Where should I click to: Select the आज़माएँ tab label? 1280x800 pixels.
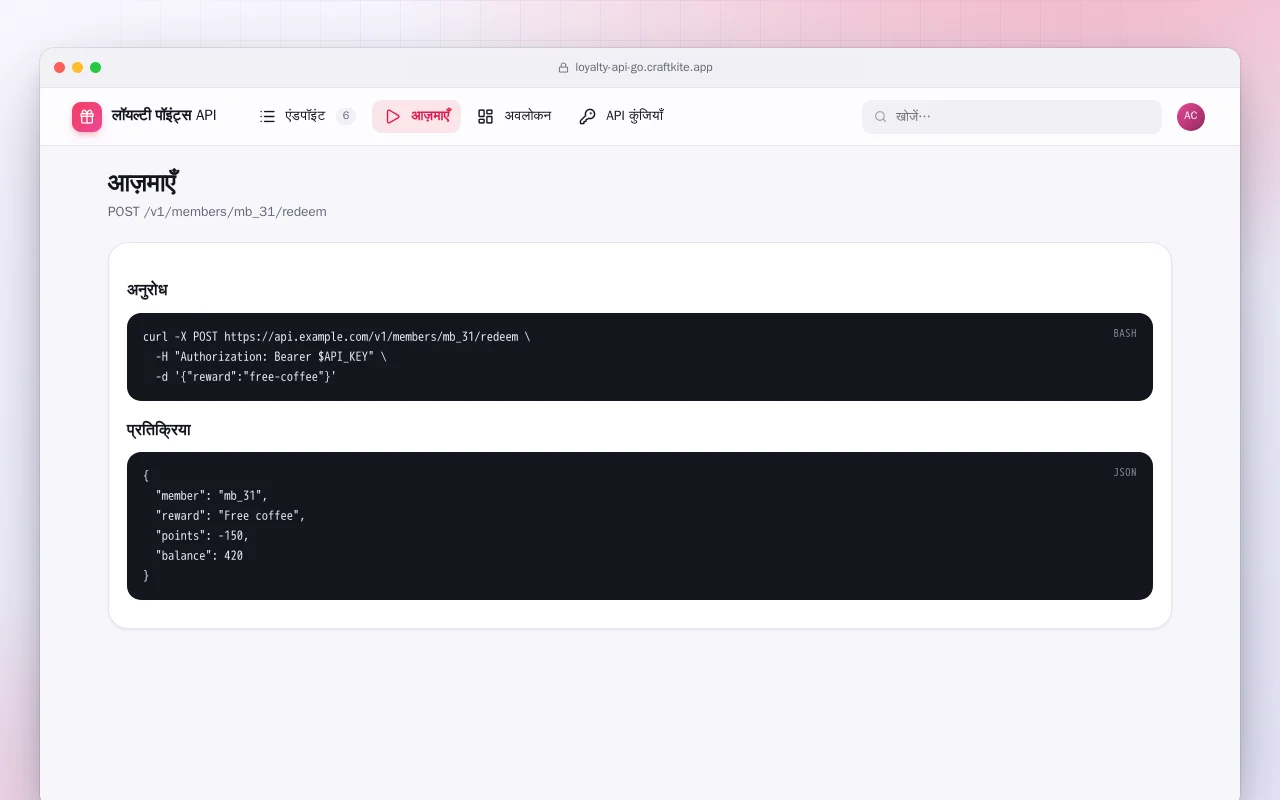431,116
